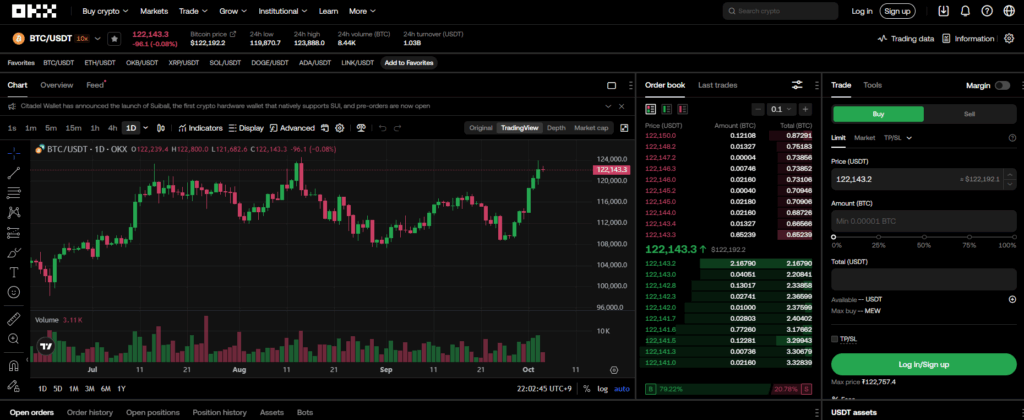Star BTC/USDT as a favorite
Screen dimensions: 1024x420
(x=114, y=39)
